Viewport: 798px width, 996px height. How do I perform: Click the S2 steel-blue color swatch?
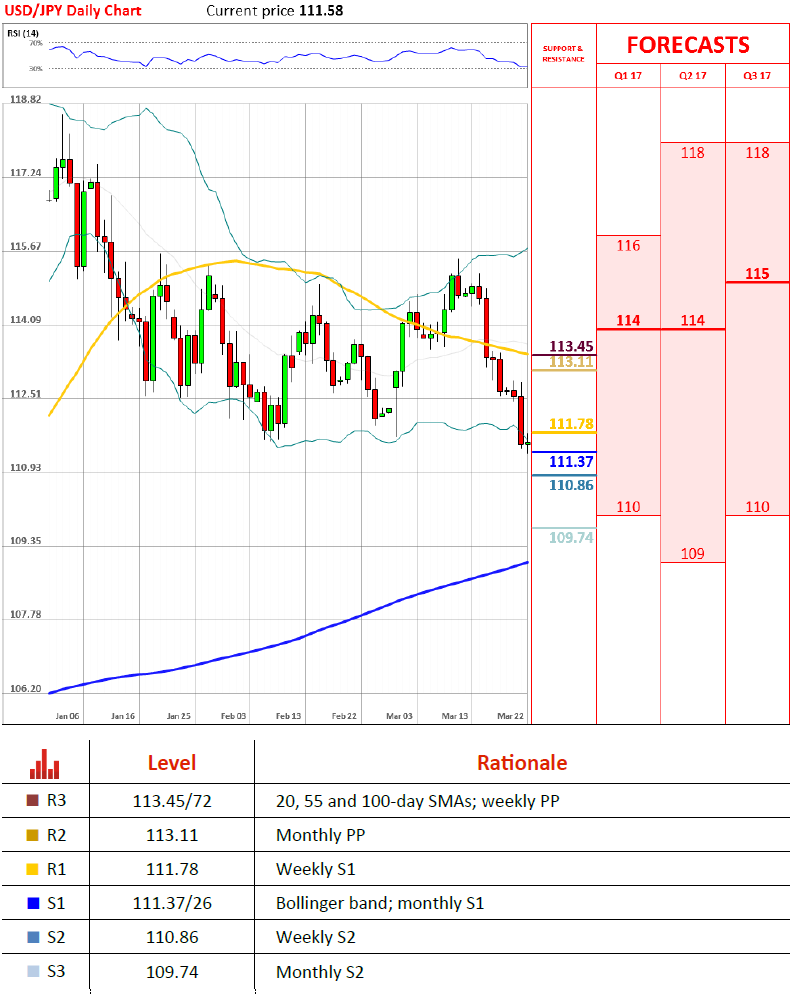(34, 937)
